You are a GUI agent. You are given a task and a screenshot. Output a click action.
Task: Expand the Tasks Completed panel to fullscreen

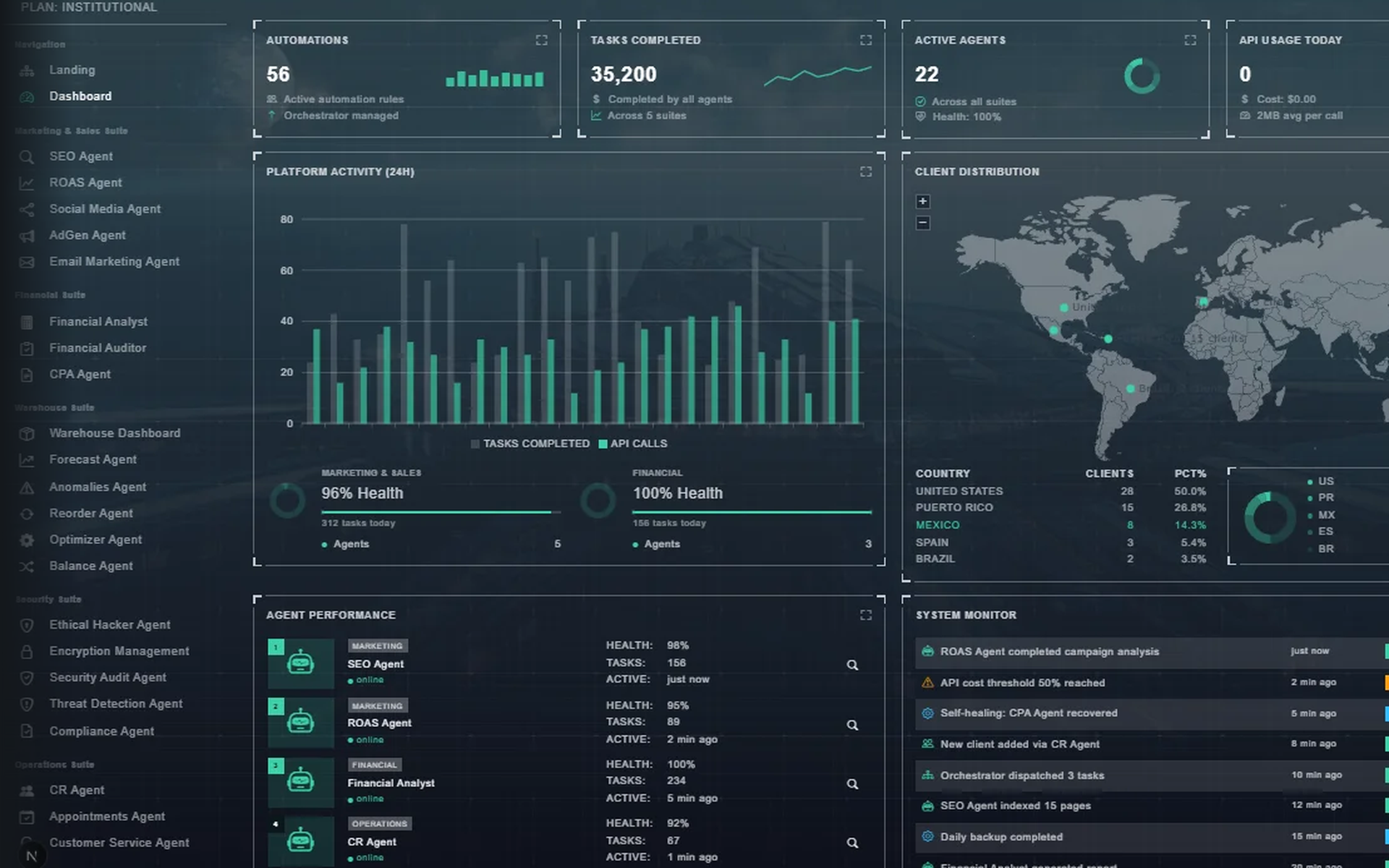(866, 40)
